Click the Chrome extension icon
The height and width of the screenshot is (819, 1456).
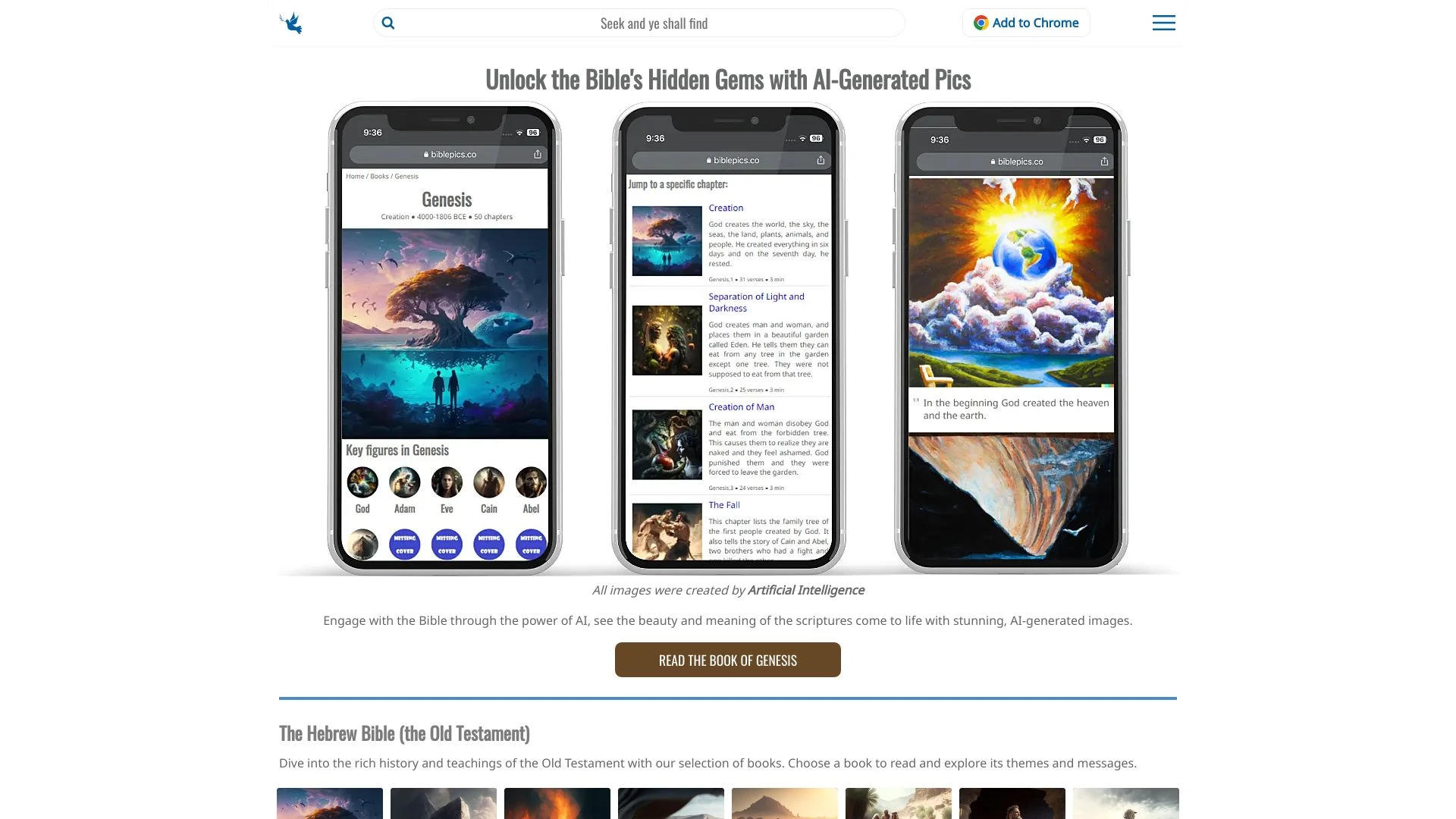tap(981, 22)
